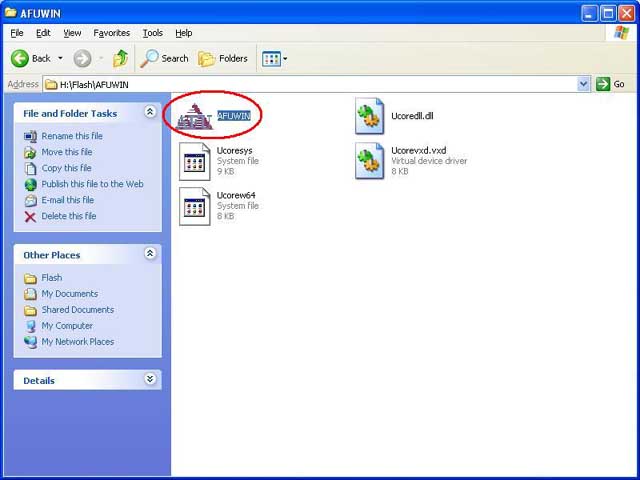Click the My Documents folder icon

coord(30,294)
